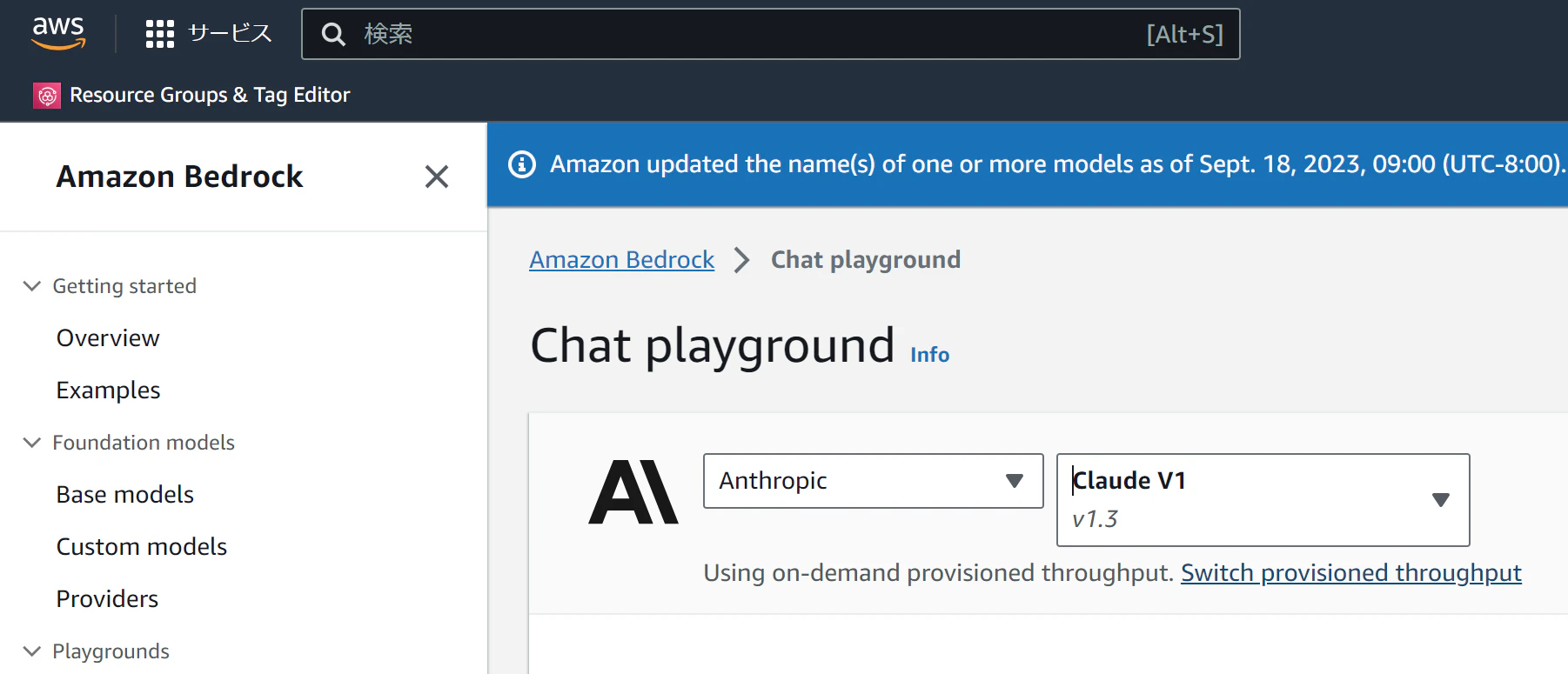The height and width of the screenshot is (674, 1568).
Task: Click the AWS logo
Action: pos(58,33)
